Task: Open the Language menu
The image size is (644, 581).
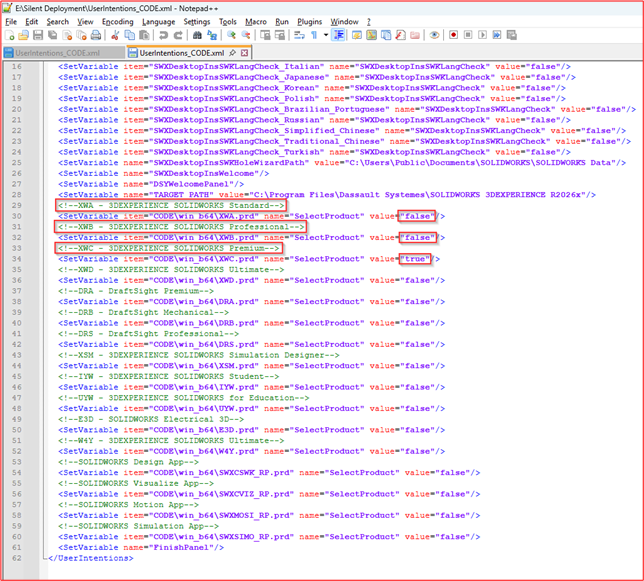Action: click(158, 21)
